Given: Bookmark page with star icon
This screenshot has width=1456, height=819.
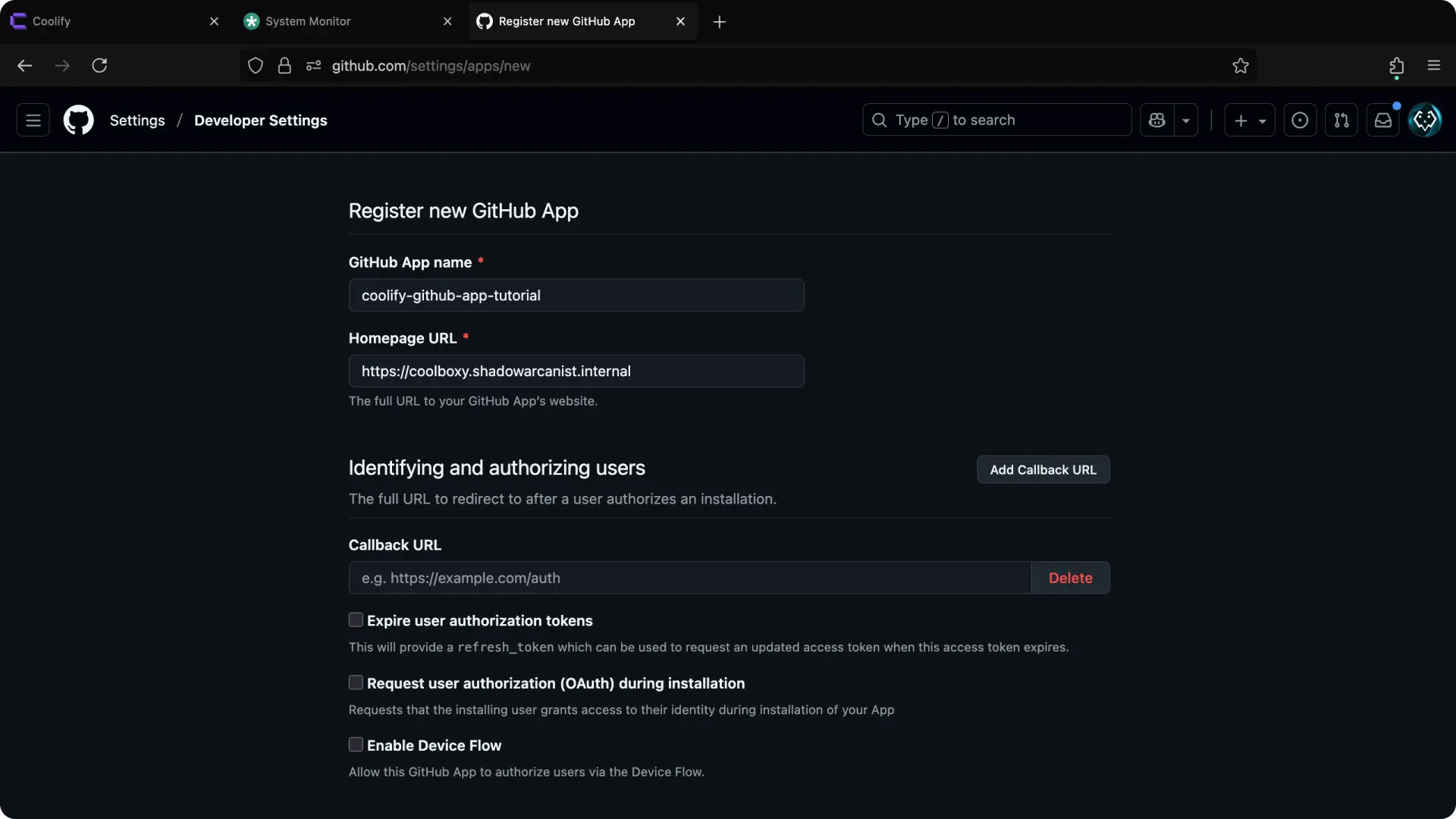Looking at the screenshot, I should click(1240, 66).
